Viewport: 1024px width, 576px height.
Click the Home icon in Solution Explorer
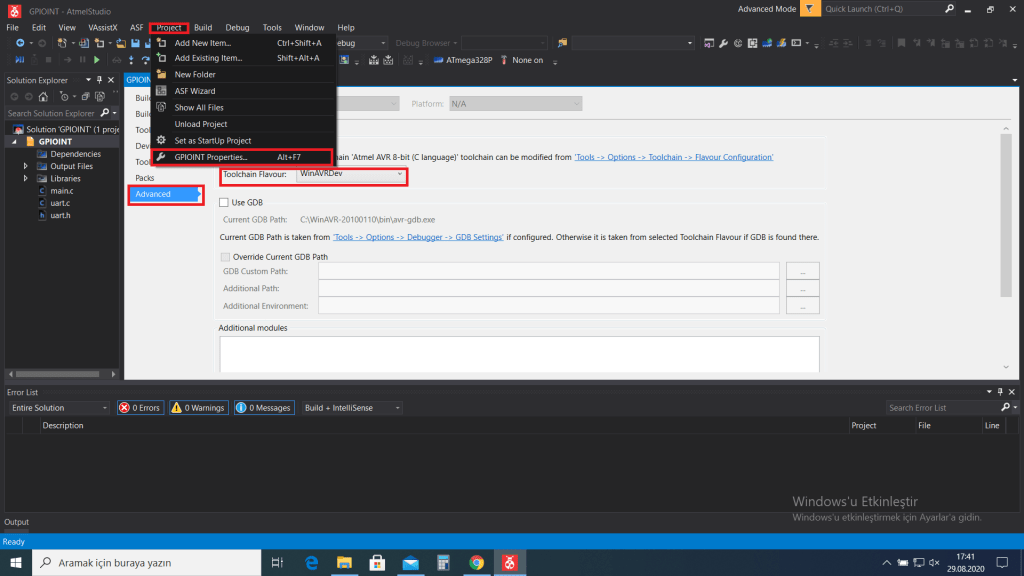pos(43,97)
